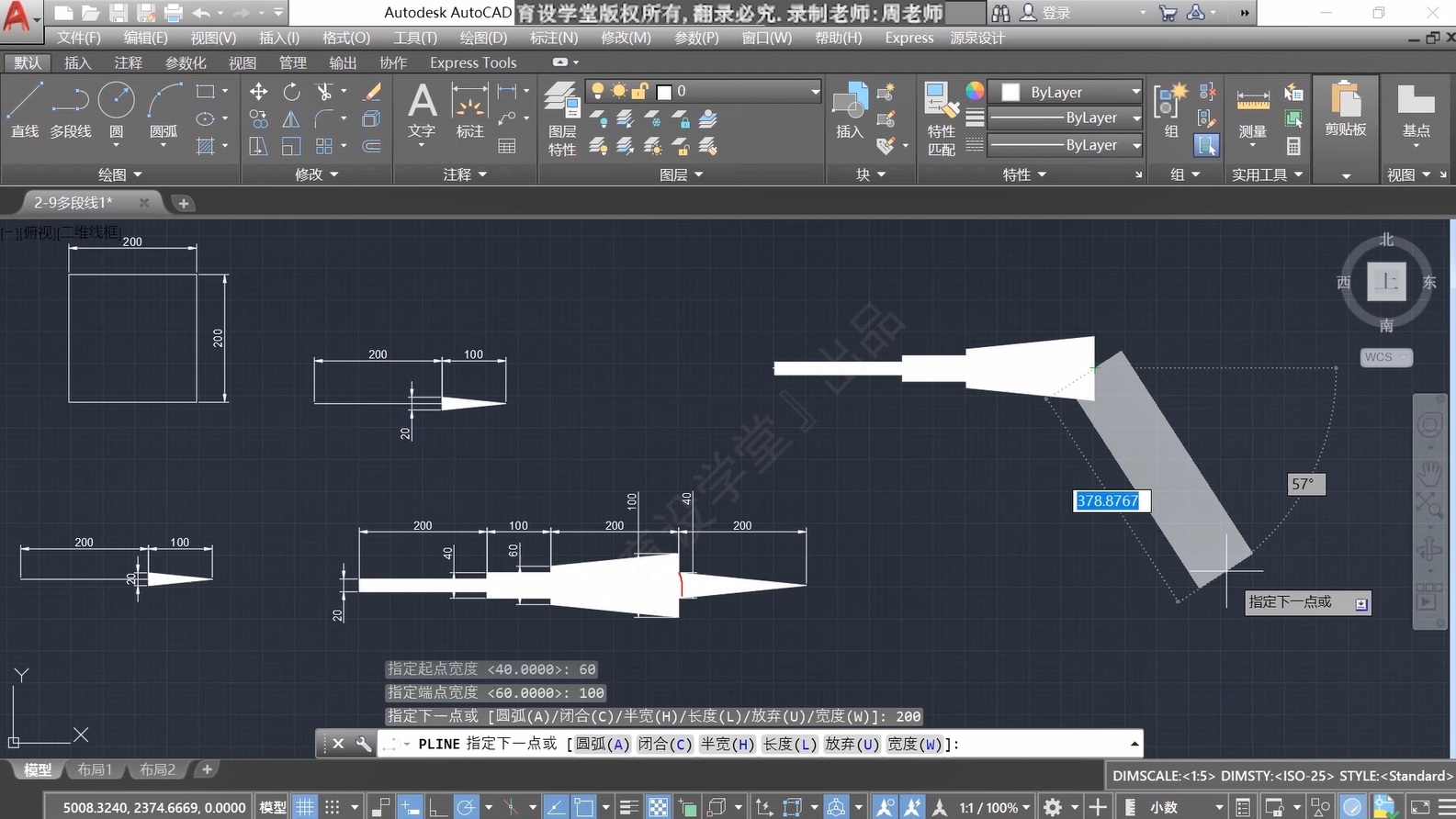The image size is (1456, 819).
Task: Click the Stretch tool icon
Action: click(259, 147)
